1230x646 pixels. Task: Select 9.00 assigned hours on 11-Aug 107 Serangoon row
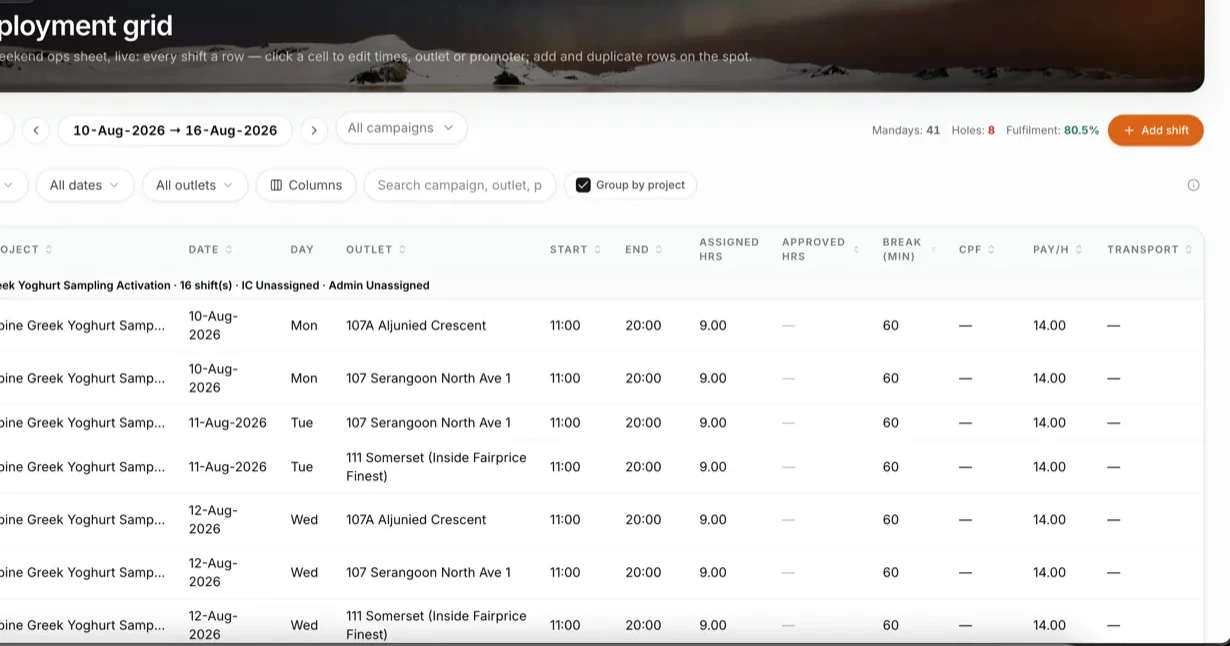click(x=713, y=423)
